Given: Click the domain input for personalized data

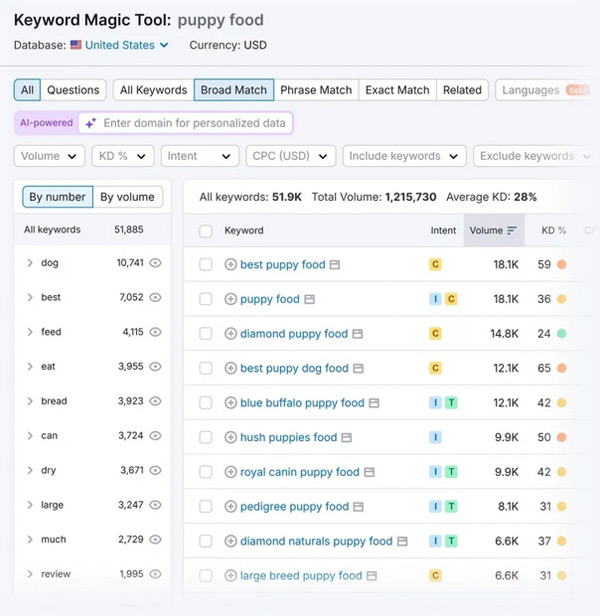Looking at the screenshot, I should [x=195, y=123].
